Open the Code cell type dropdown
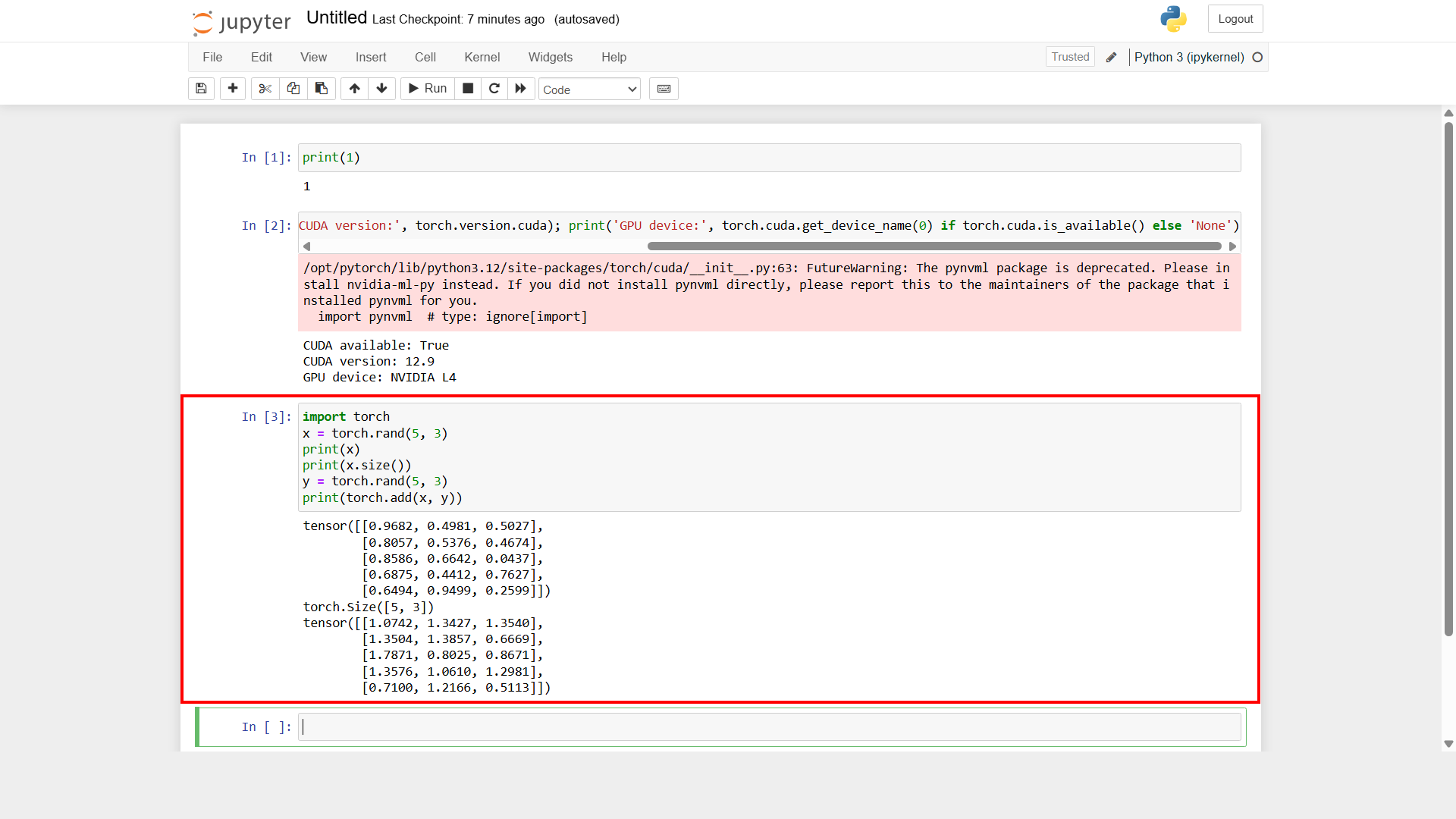 point(589,89)
